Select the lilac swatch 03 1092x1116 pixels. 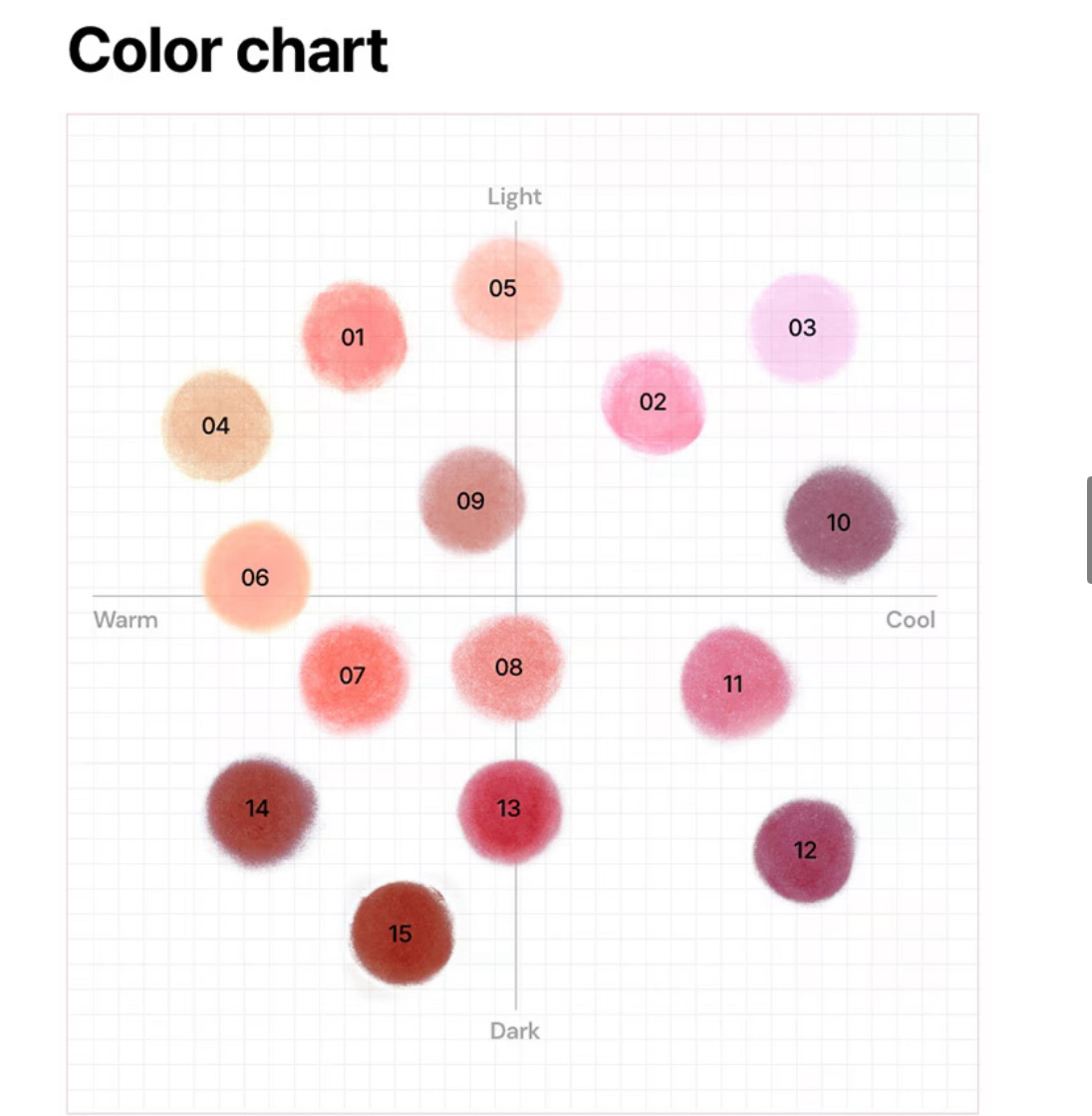803,328
